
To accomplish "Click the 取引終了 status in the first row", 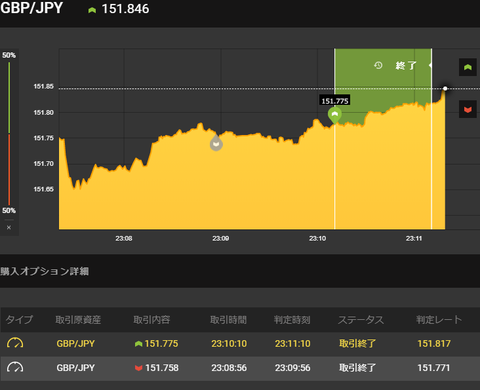I will pos(357,343).
